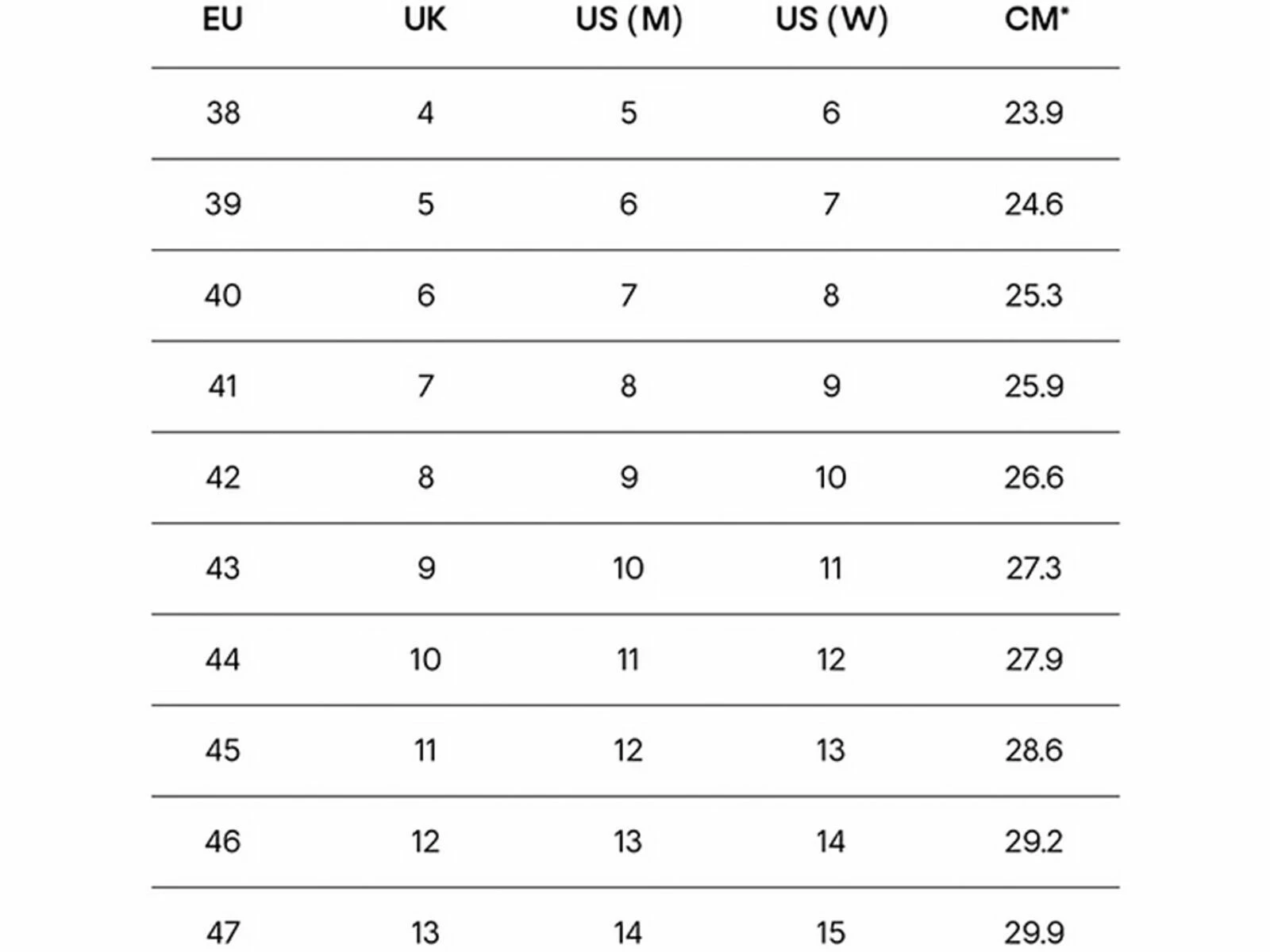Click the 26.6 CM value
1270x952 pixels.
pos(1033,478)
